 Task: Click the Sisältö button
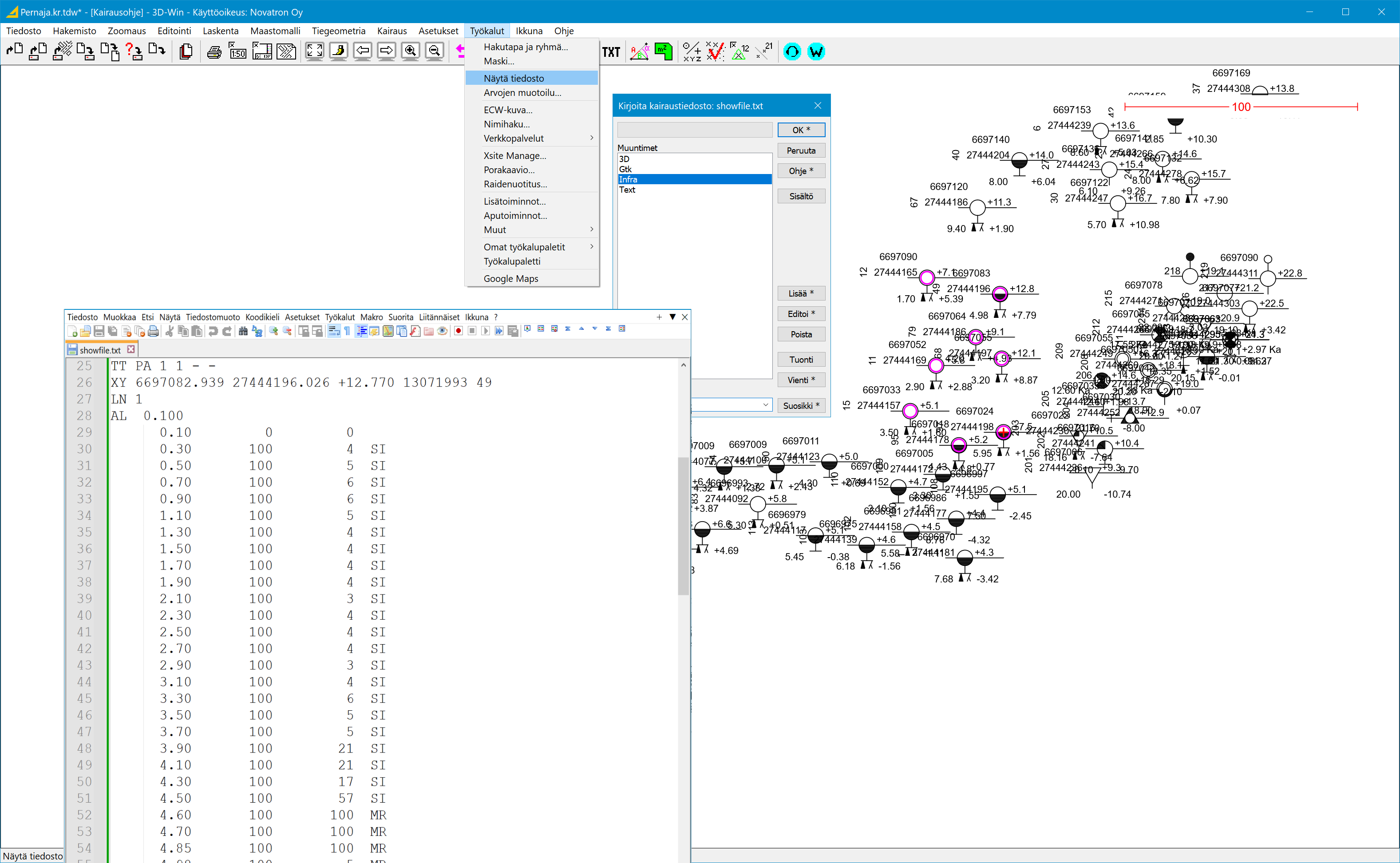coord(801,196)
